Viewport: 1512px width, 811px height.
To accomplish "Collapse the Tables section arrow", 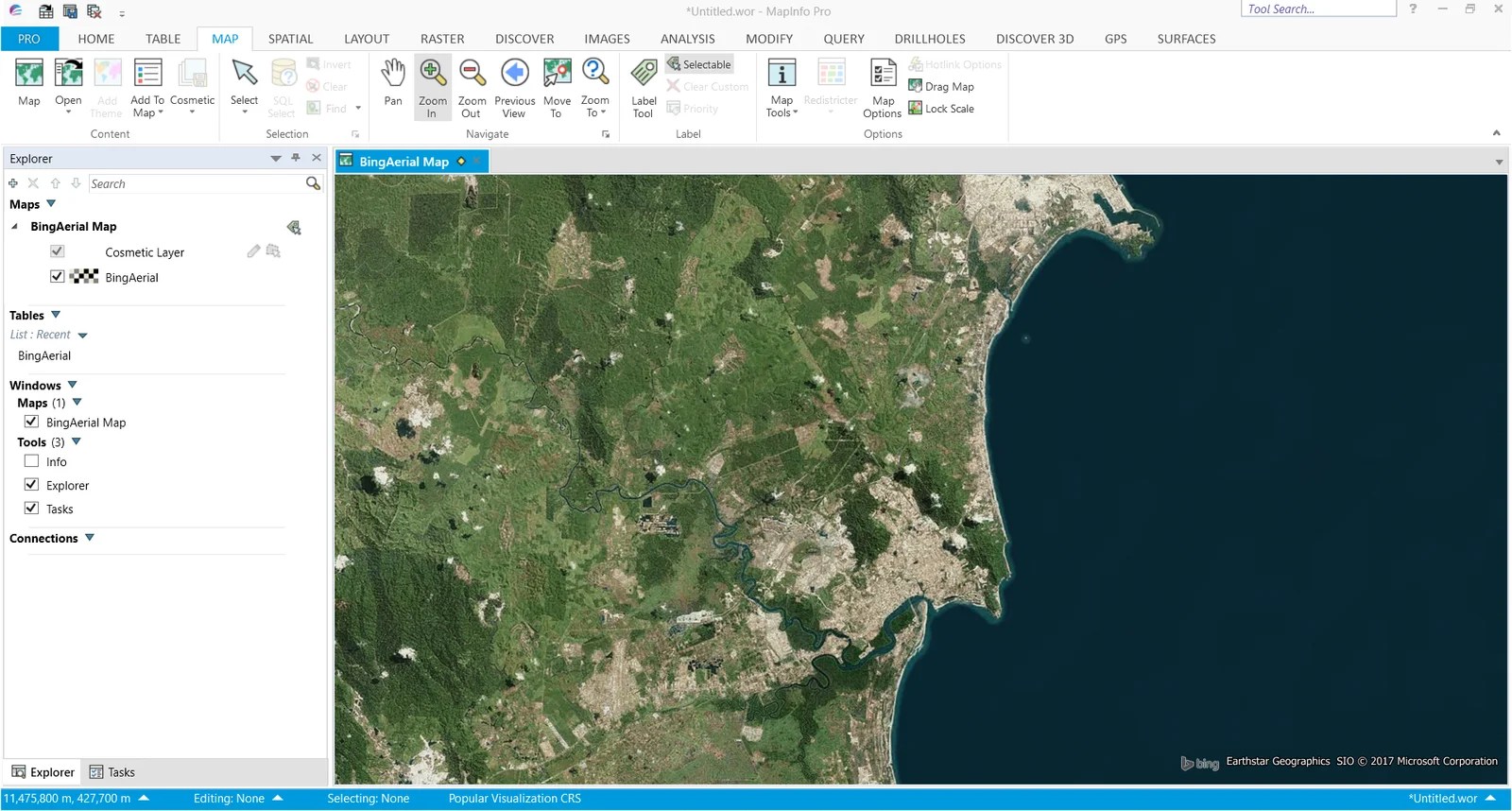I will [x=56, y=315].
